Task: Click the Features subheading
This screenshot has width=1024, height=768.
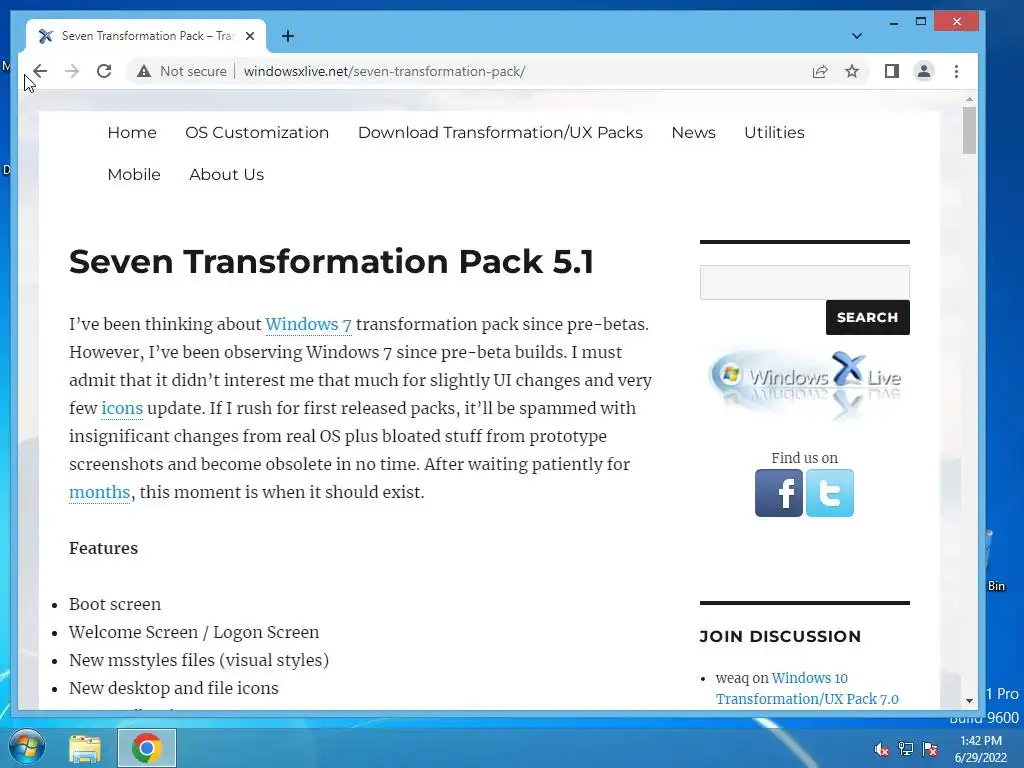Action: (103, 548)
